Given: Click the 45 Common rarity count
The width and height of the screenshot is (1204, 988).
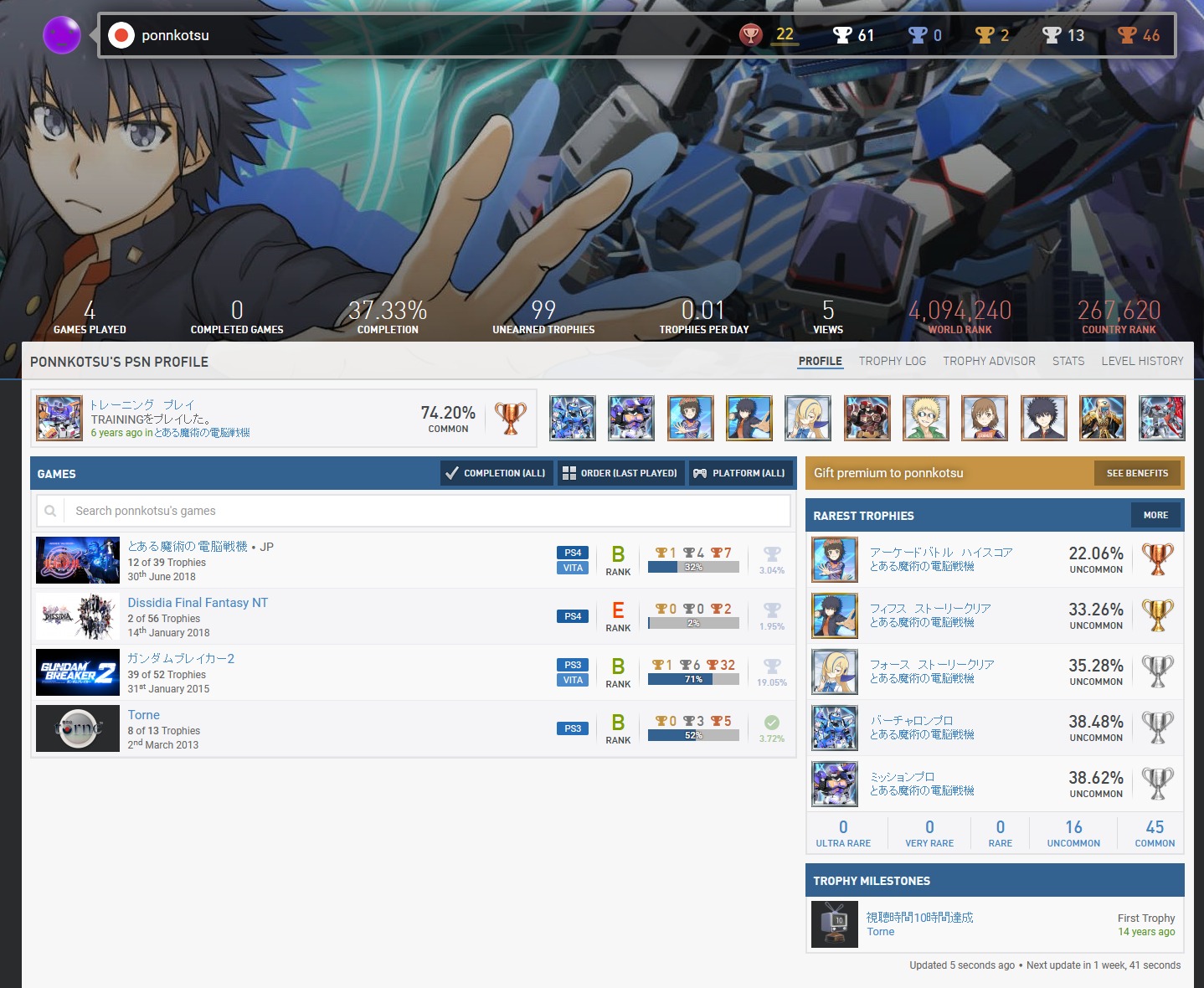Looking at the screenshot, I should click(x=1155, y=833).
